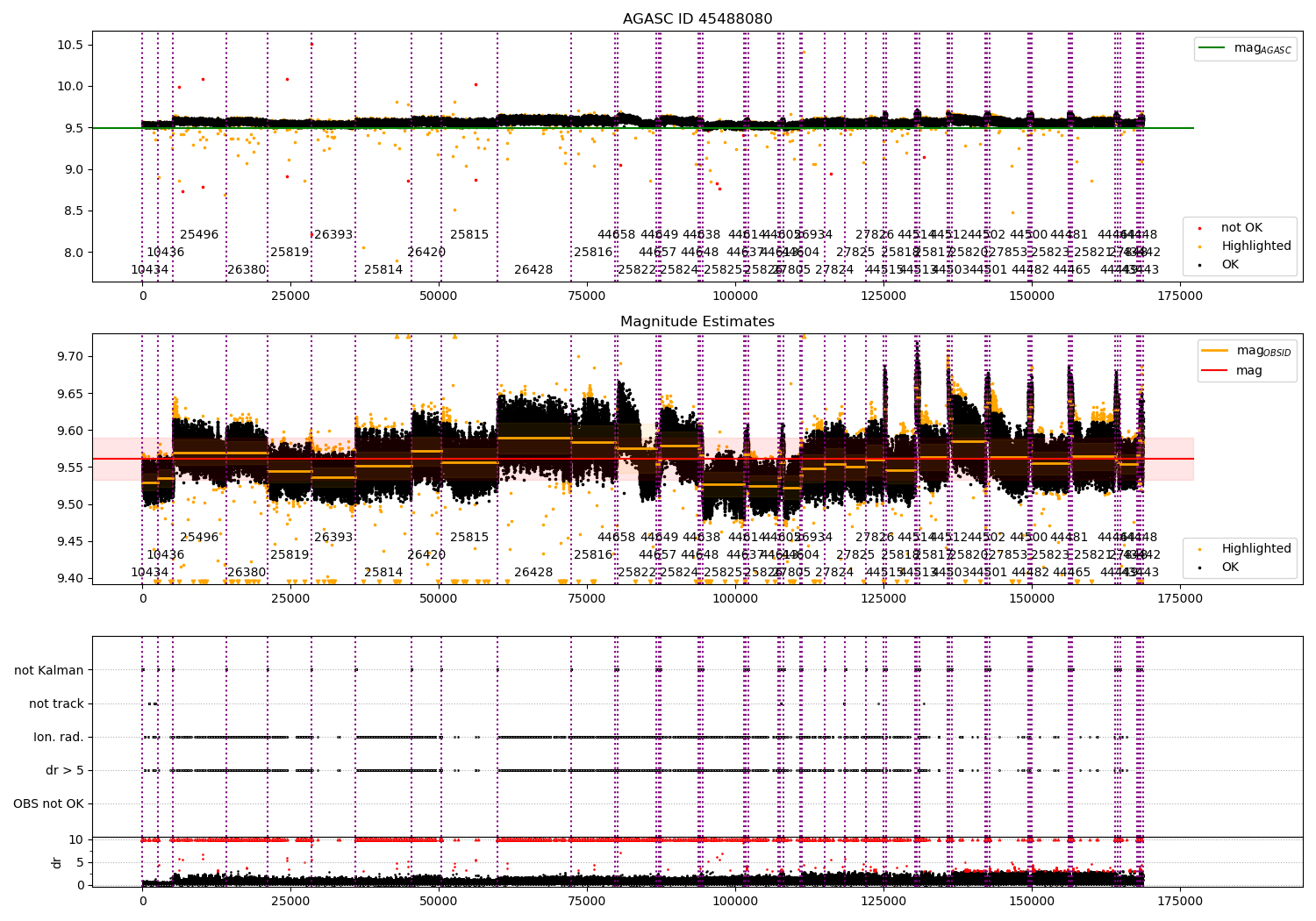1316x921 pixels.
Task: Click the 150000 x-tick of the bottom panel
Action: tap(1032, 901)
